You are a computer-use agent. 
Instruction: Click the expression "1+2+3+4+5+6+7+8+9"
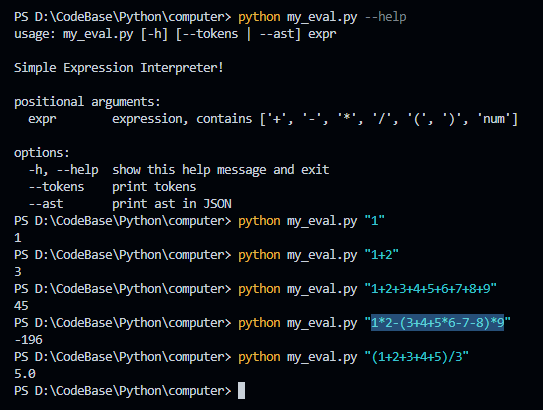(x=431, y=289)
